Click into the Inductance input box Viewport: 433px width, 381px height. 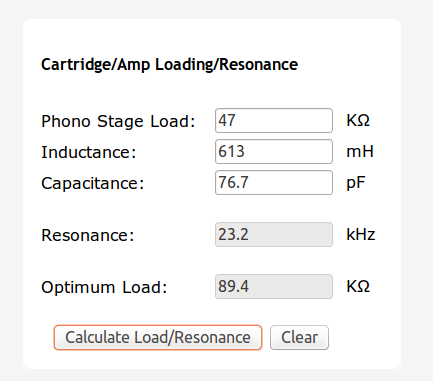coord(274,152)
